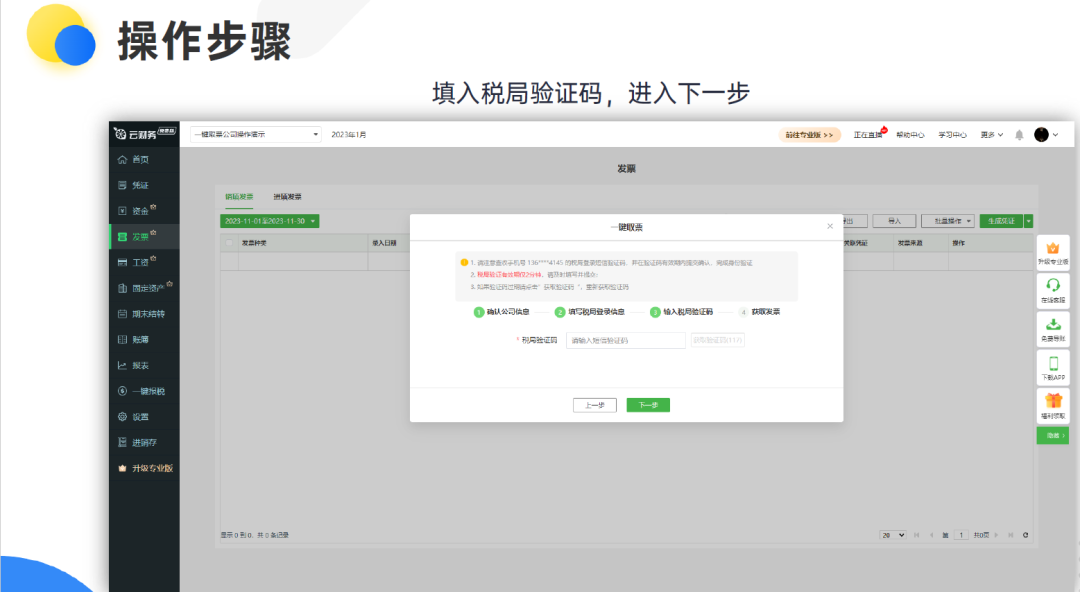The width and height of the screenshot is (1080, 592).
Task: Click the 2023年1月 period text
Action: [x=349, y=134]
